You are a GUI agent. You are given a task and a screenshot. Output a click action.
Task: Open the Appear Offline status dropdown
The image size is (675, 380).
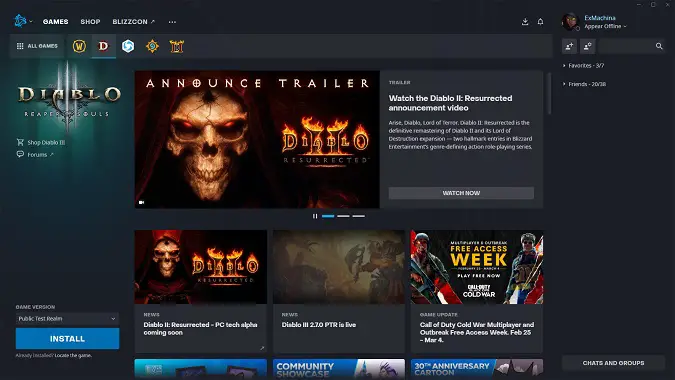tap(605, 26)
